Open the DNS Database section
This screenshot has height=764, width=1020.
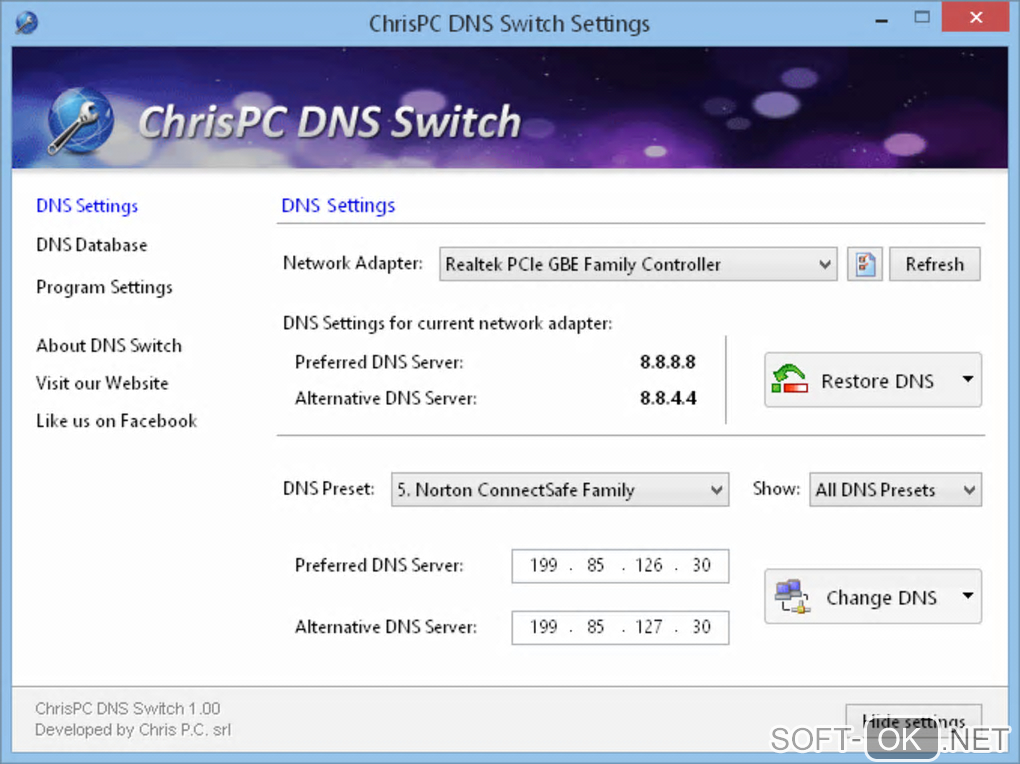click(x=92, y=245)
